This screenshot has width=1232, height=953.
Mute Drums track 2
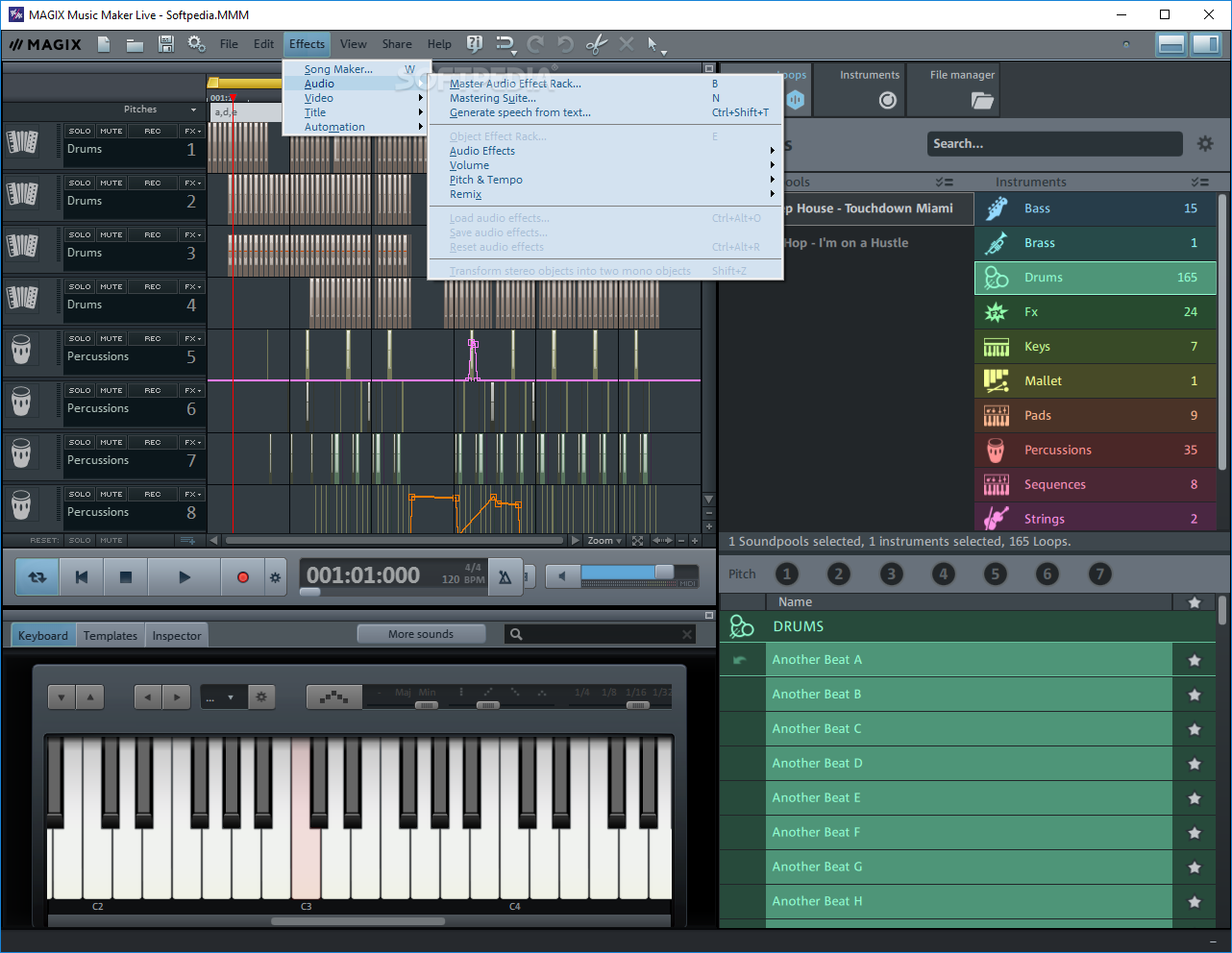[111, 183]
